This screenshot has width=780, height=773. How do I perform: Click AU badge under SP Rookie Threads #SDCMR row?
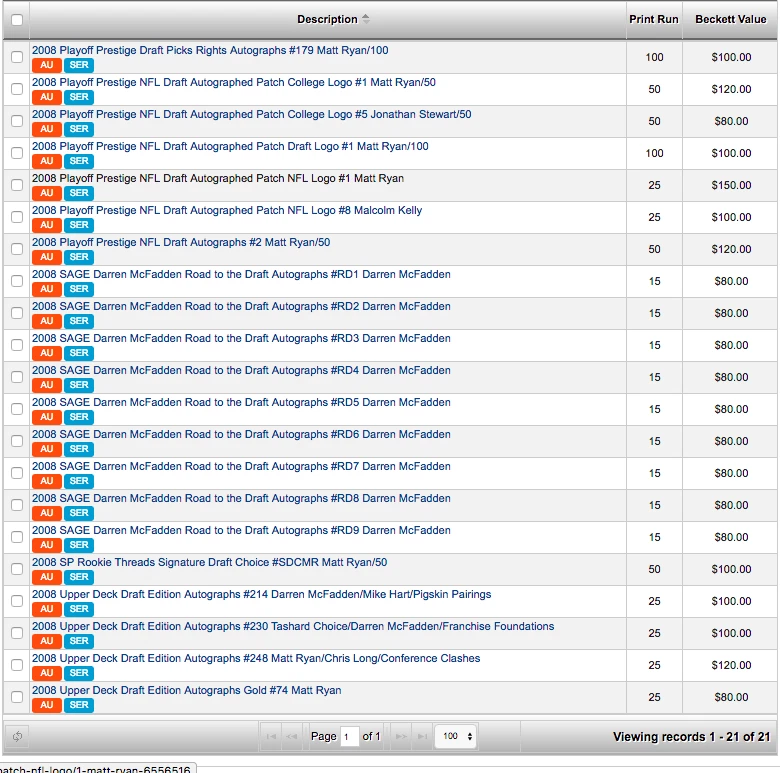(x=47, y=577)
